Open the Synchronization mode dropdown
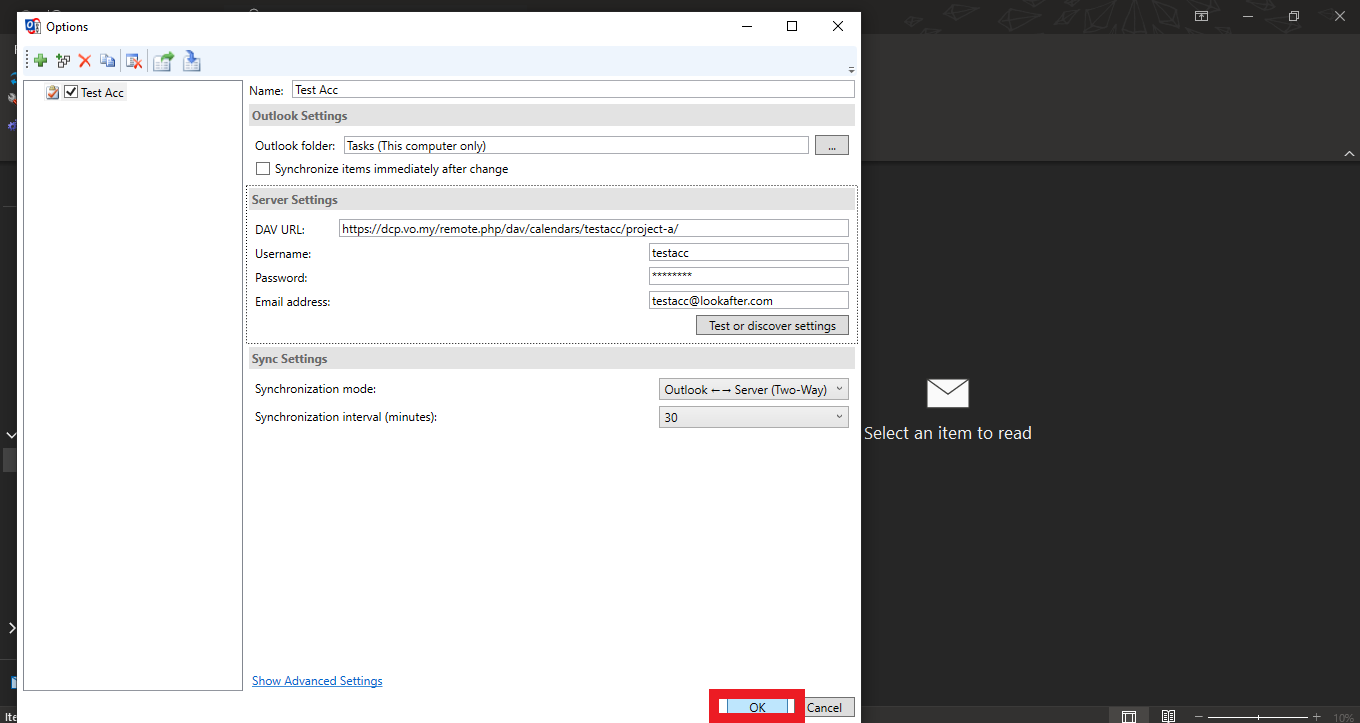Image resolution: width=1360 pixels, height=723 pixels. pos(753,390)
